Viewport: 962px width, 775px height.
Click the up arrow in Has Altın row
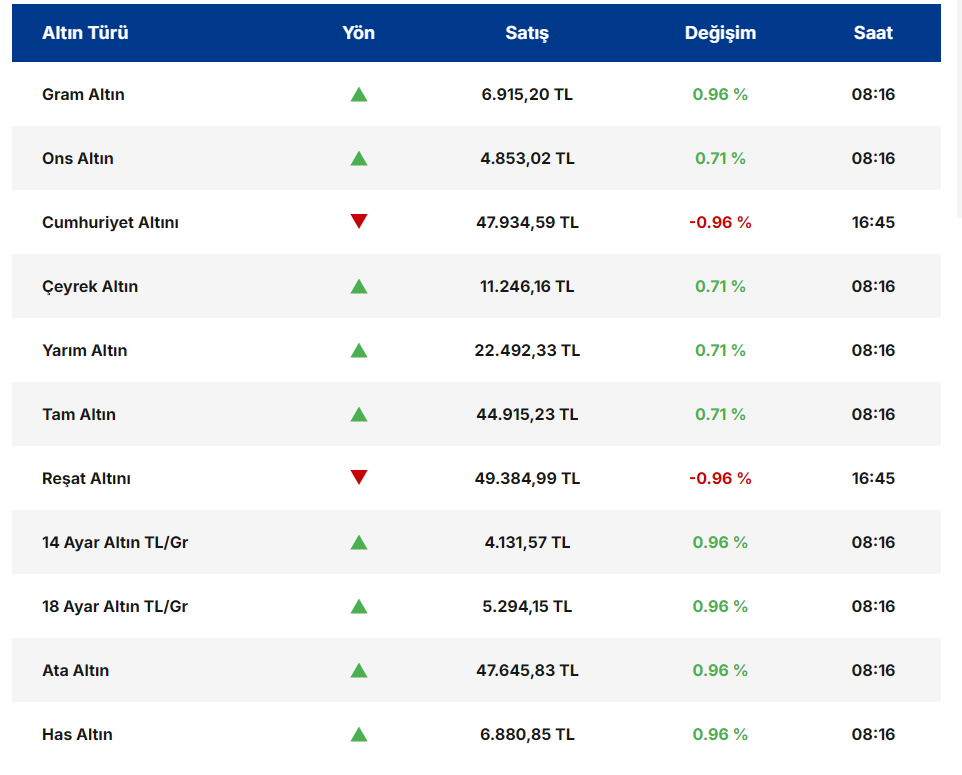pyautogui.click(x=359, y=735)
